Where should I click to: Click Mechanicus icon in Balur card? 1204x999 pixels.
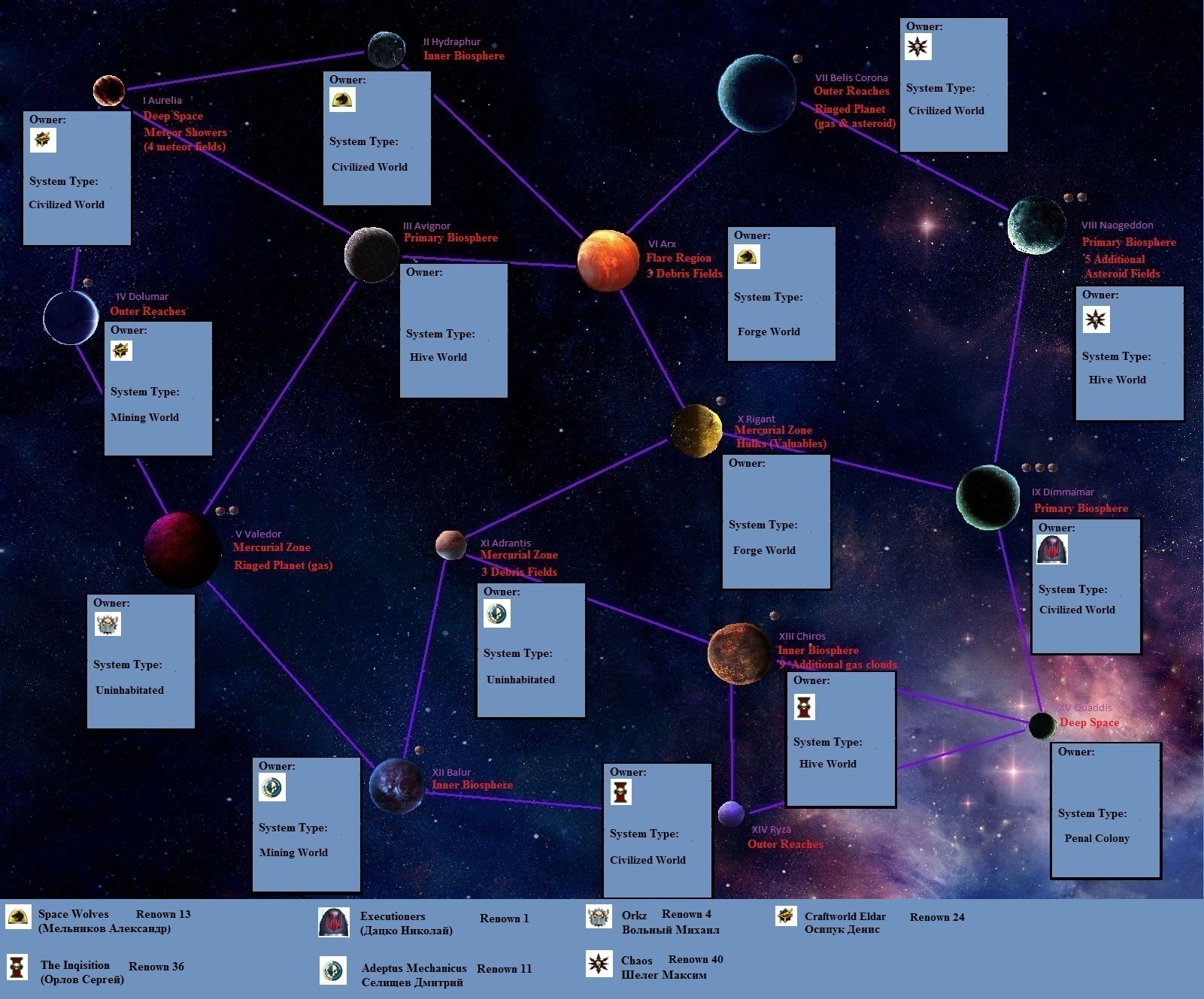tap(272, 788)
